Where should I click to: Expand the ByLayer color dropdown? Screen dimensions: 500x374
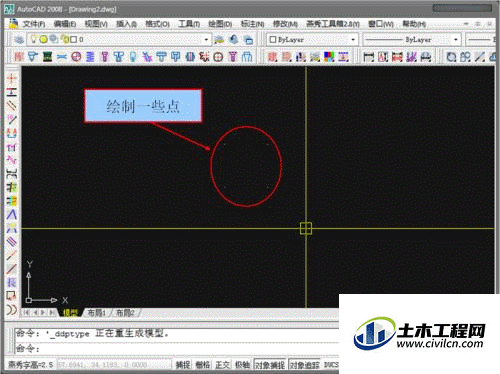click(x=353, y=40)
